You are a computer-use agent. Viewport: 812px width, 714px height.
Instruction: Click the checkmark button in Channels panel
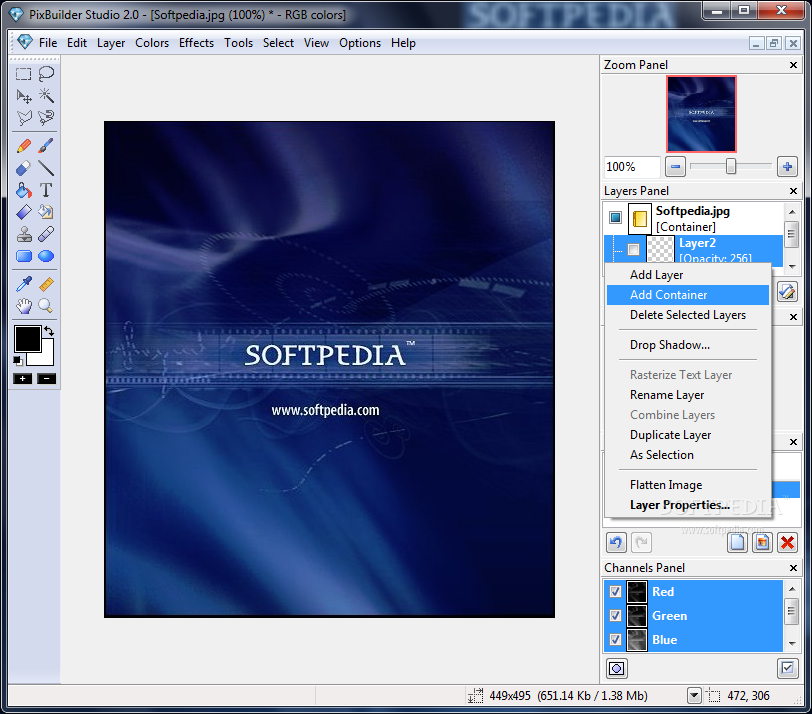pyautogui.click(x=787, y=668)
